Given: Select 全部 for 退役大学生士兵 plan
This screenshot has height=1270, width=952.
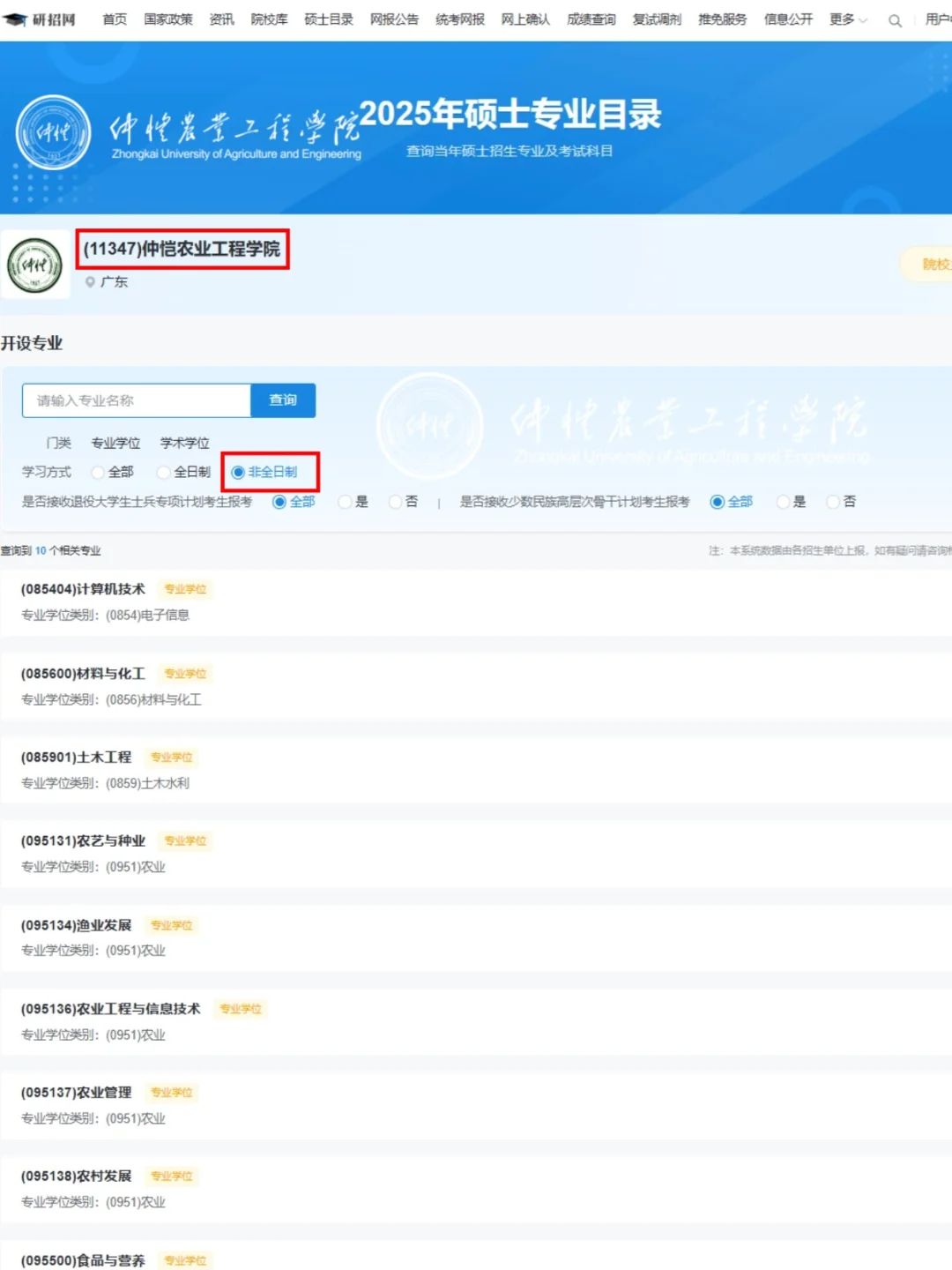Looking at the screenshot, I should tap(279, 502).
